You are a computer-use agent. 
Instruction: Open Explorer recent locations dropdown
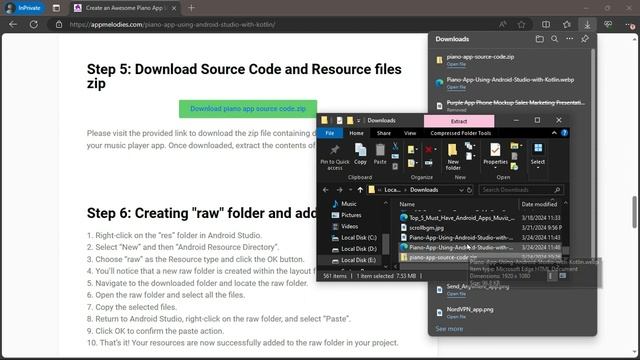tap(350, 190)
